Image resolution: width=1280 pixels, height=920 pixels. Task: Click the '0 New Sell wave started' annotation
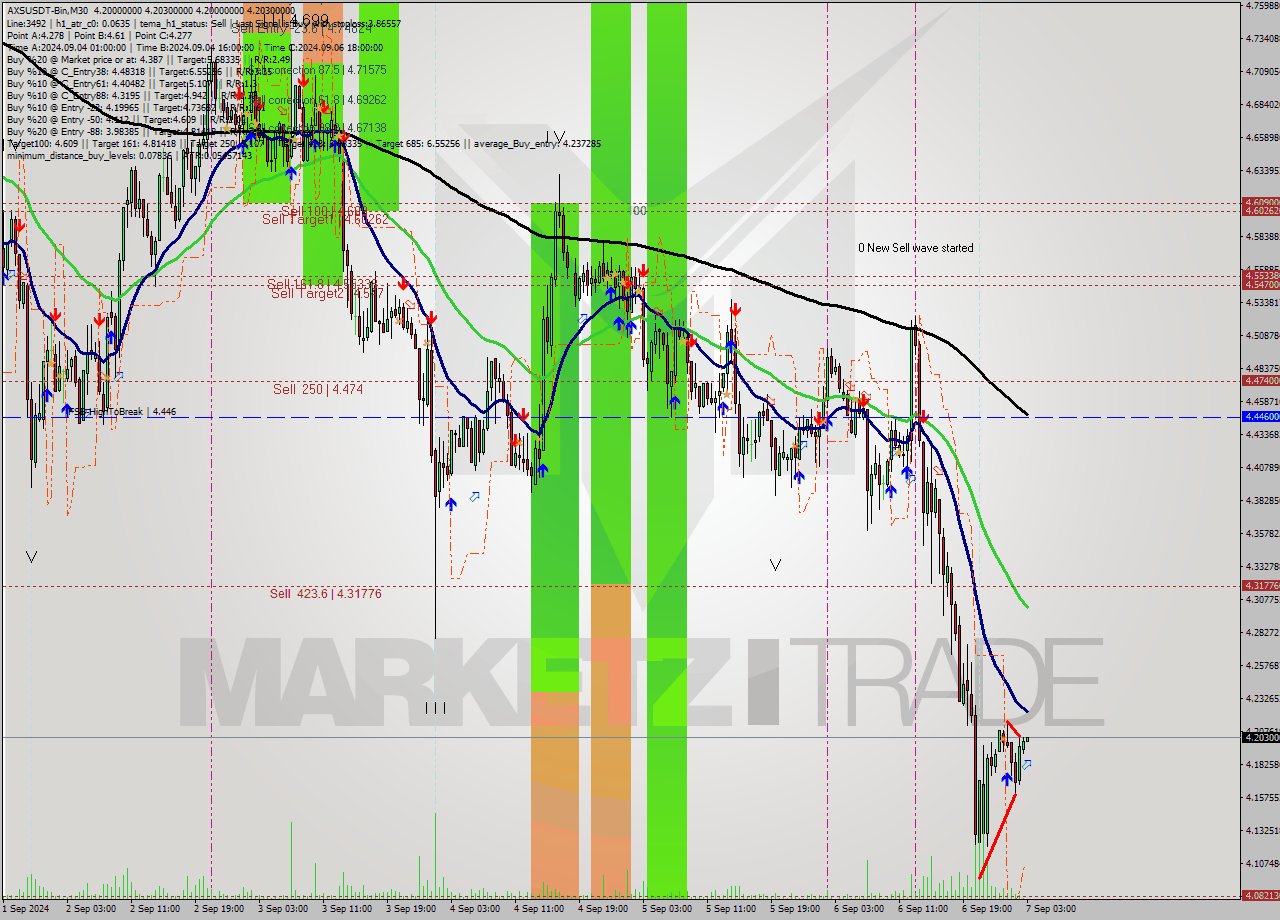click(x=915, y=248)
